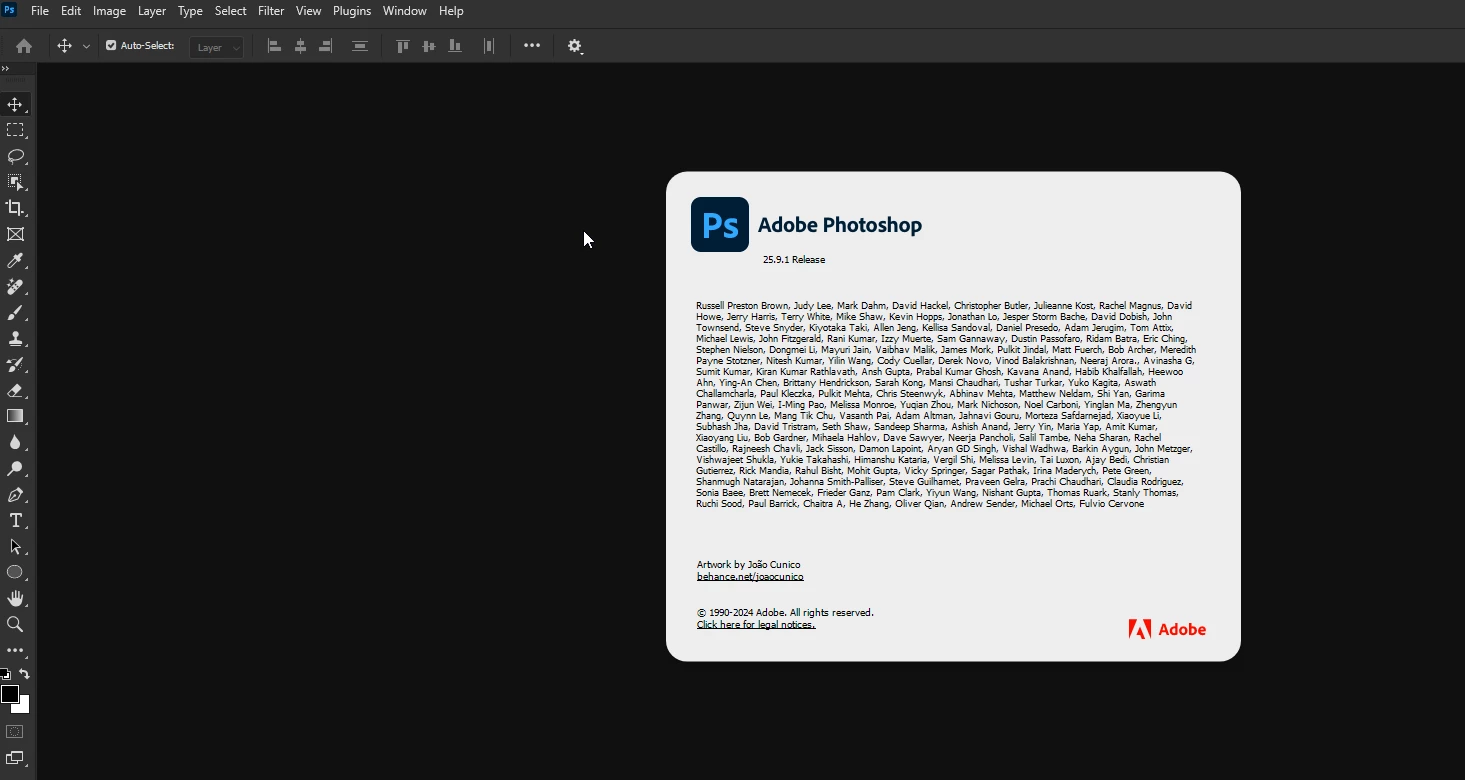1465x780 pixels.
Task: Select the Pen tool
Action: tap(15, 495)
